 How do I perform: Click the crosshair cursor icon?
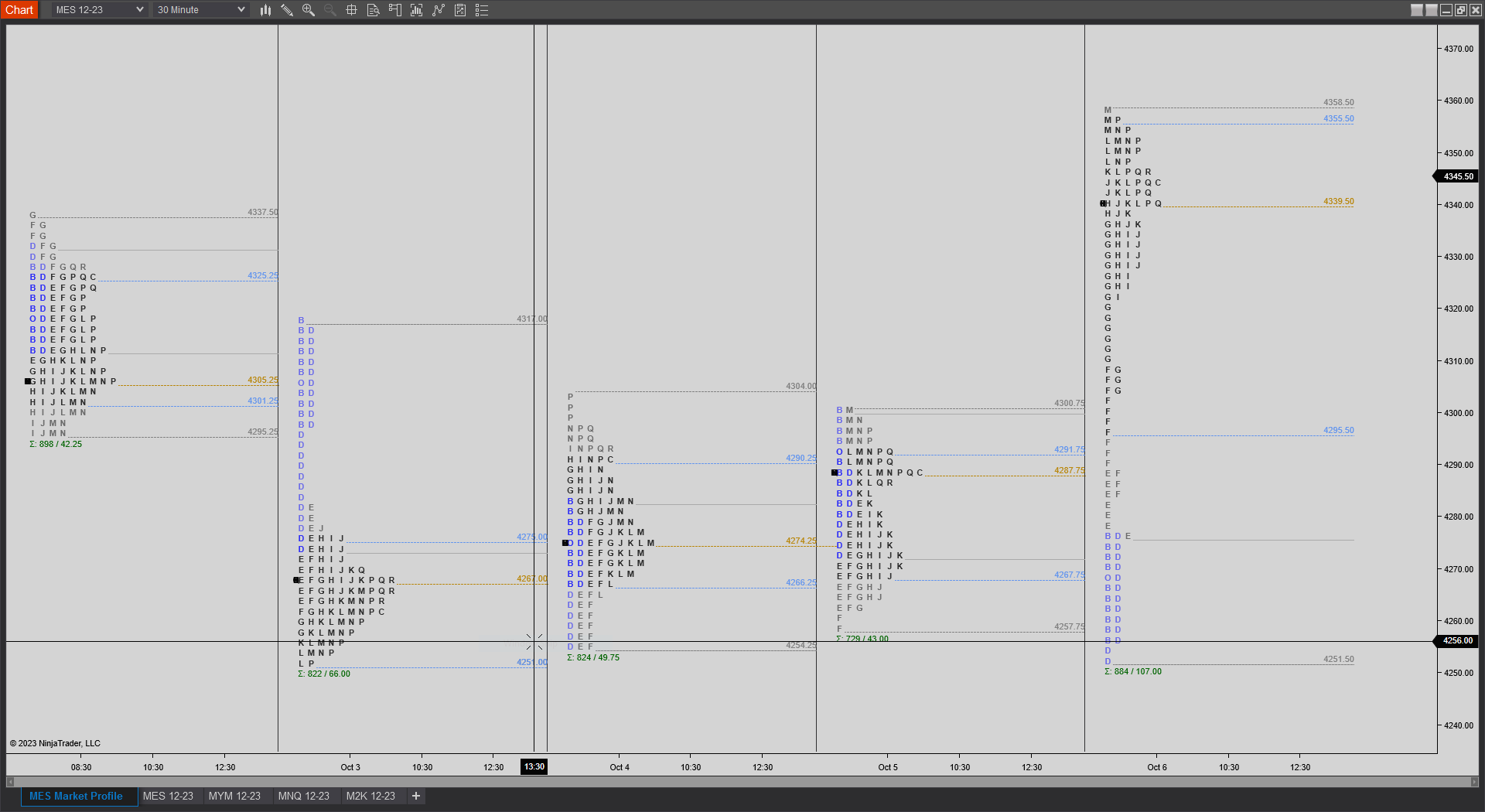pos(351,10)
